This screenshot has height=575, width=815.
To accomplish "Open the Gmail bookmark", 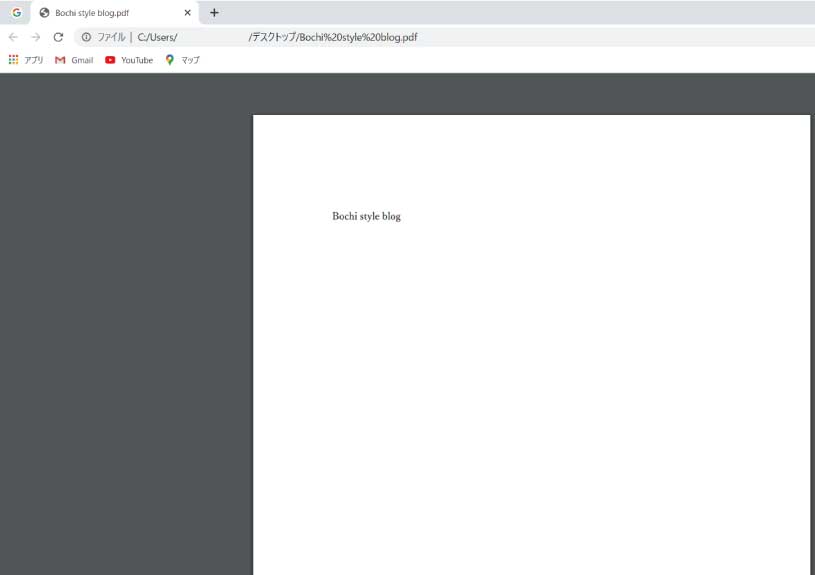I will point(74,60).
